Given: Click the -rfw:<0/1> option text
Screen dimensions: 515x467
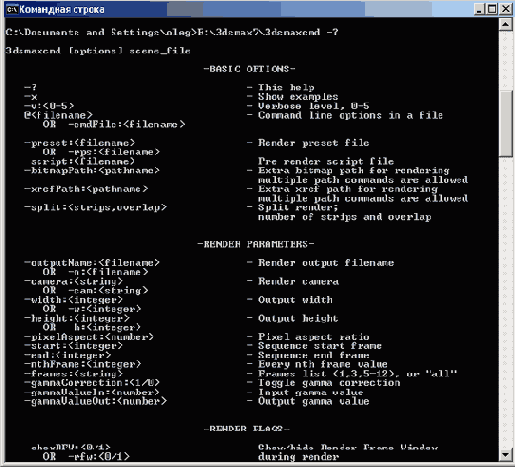Looking at the screenshot, I should pos(99,456).
